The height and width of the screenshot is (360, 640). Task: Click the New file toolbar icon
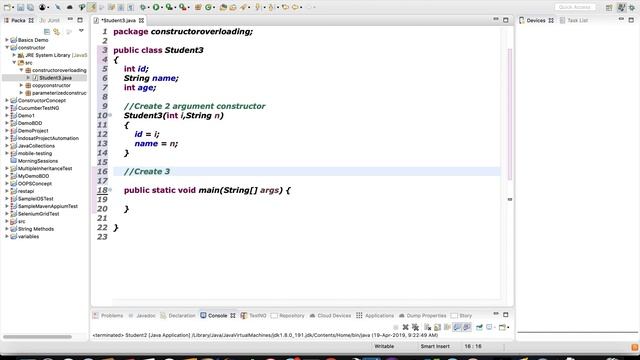coord(7,7)
